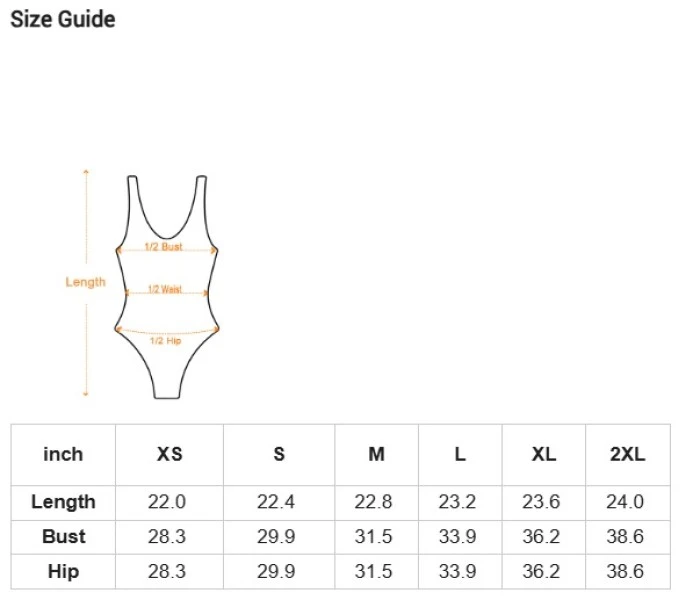
Task: Click the 2XL length value 24.0
Action: point(625,502)
